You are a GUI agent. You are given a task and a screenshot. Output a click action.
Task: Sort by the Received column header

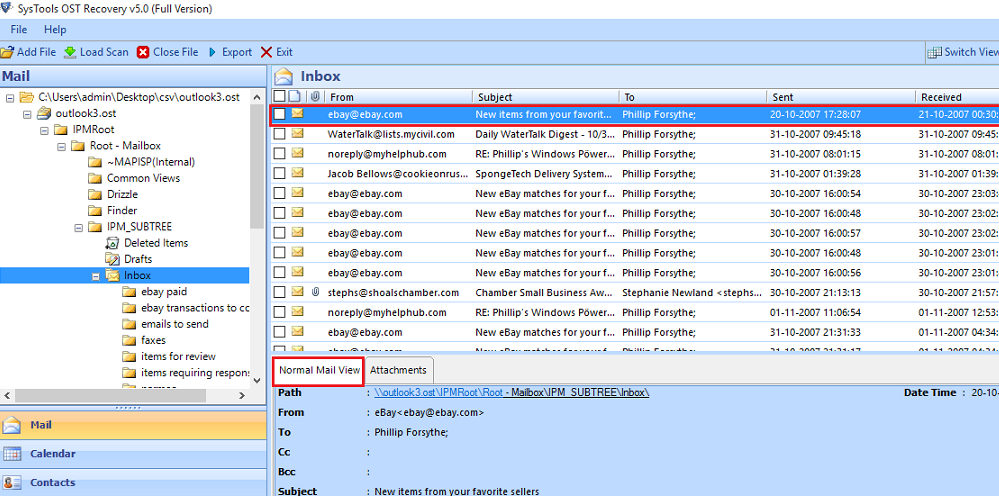click(x=958, y=97)
